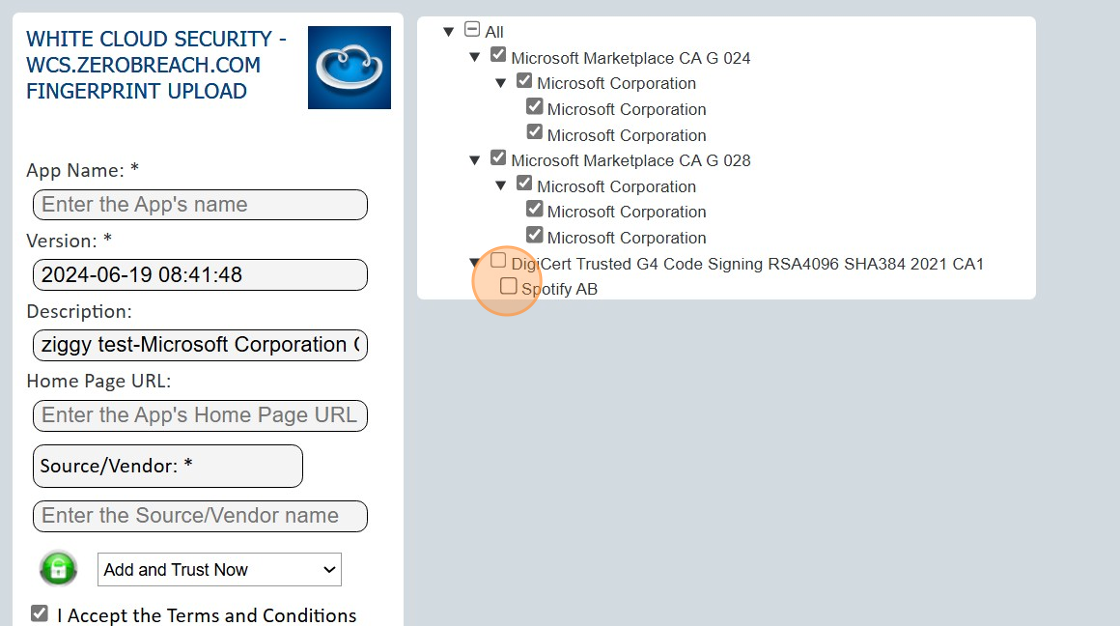Screen dimensions: 1120x626
Task: Click the green padlock trust icon
Action: click(59, 569)
